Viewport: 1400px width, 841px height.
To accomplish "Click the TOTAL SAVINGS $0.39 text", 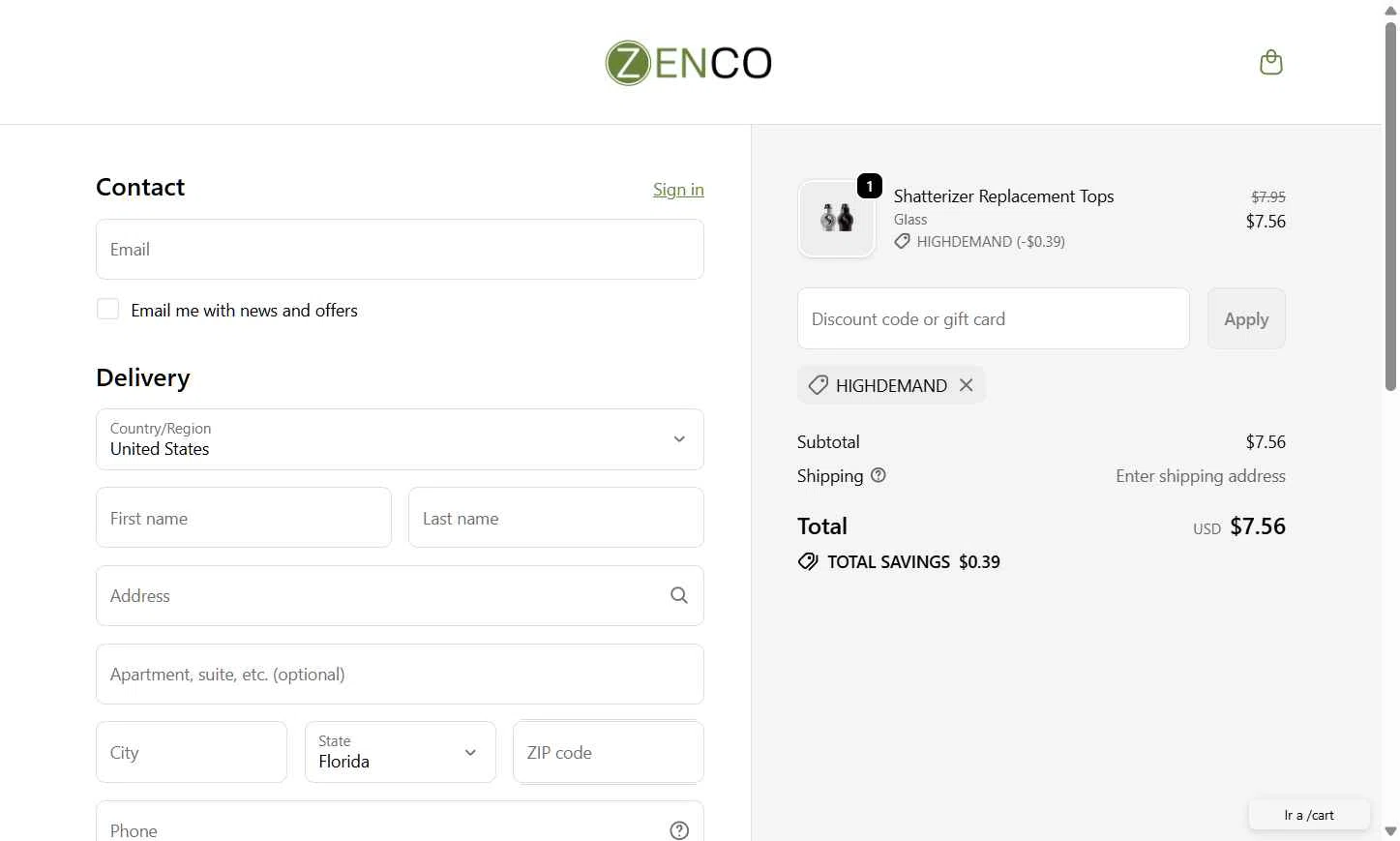I will point(913,562).
